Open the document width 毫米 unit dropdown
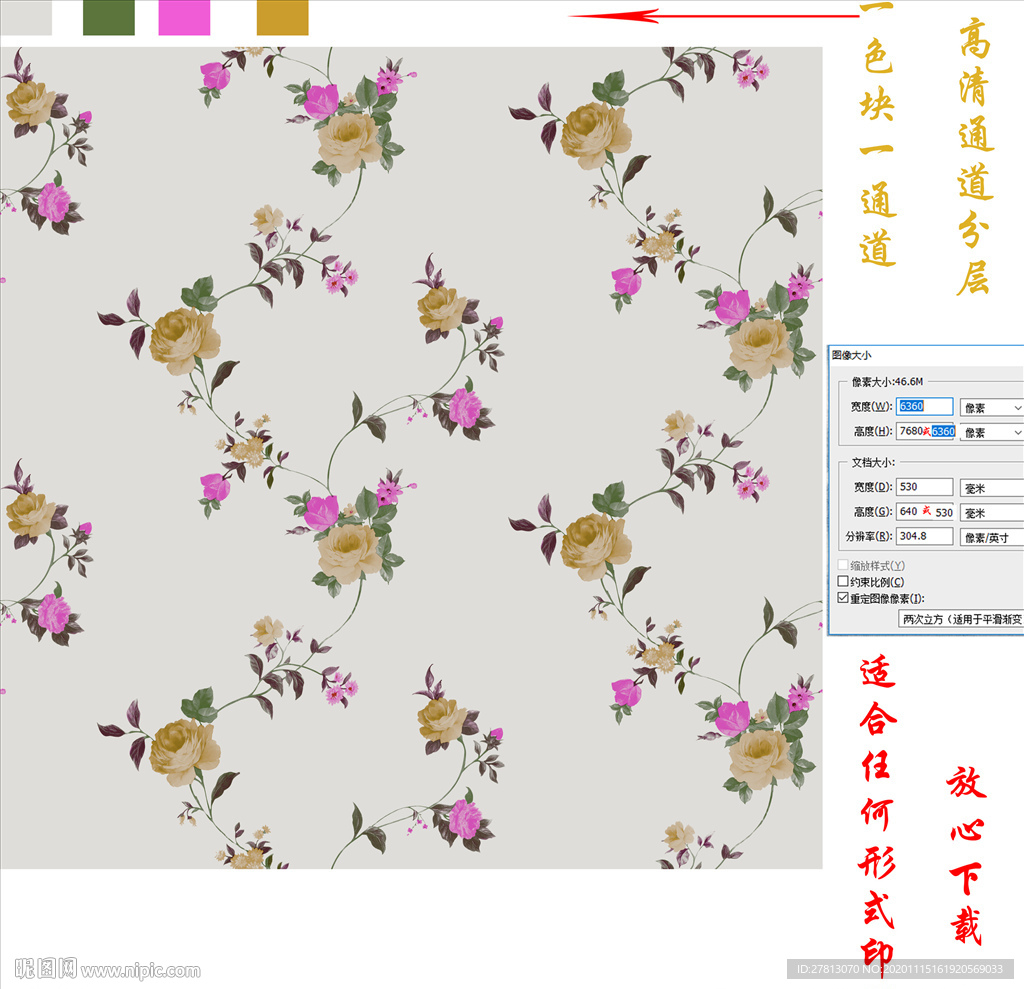Viewport: 1024px width, 989px height. (x=991, y=488)
